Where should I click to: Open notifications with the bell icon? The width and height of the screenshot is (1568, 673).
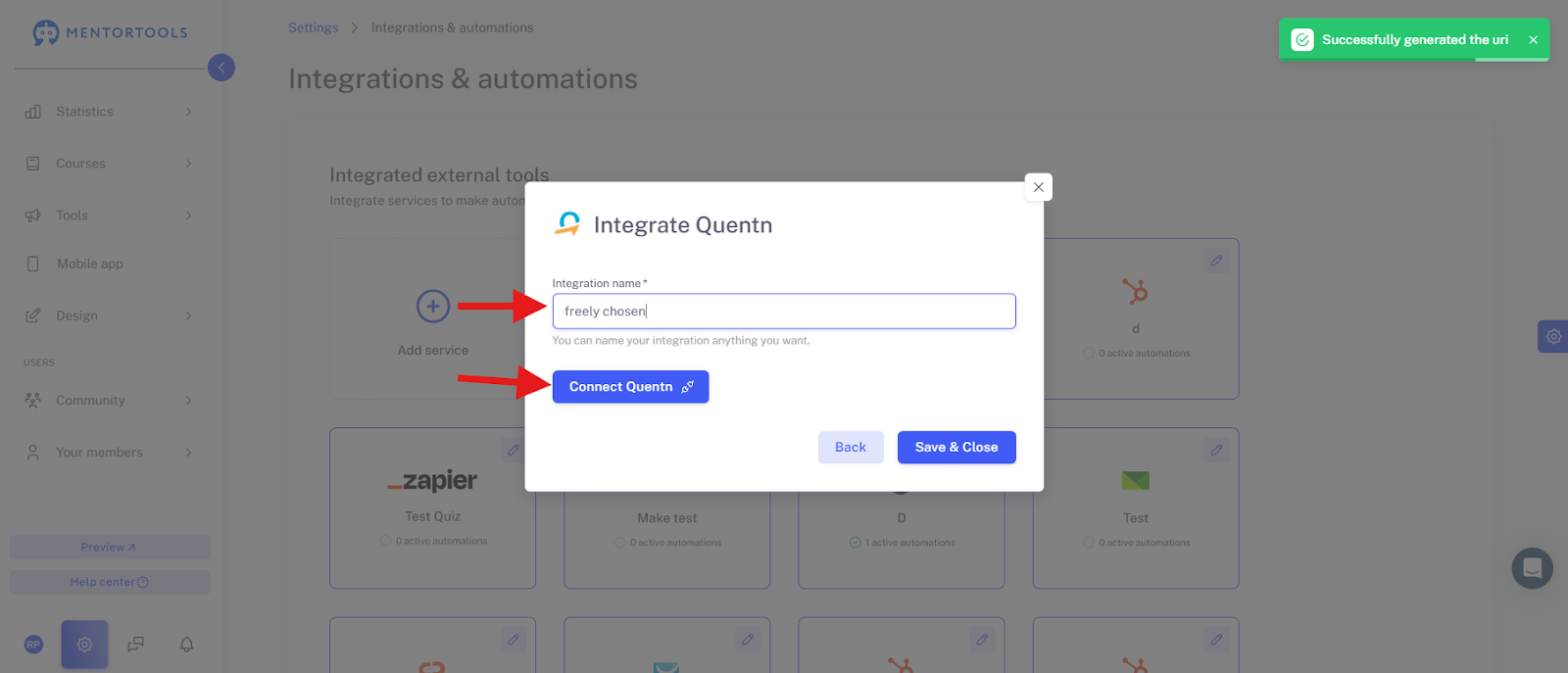[x=186, y=645]
